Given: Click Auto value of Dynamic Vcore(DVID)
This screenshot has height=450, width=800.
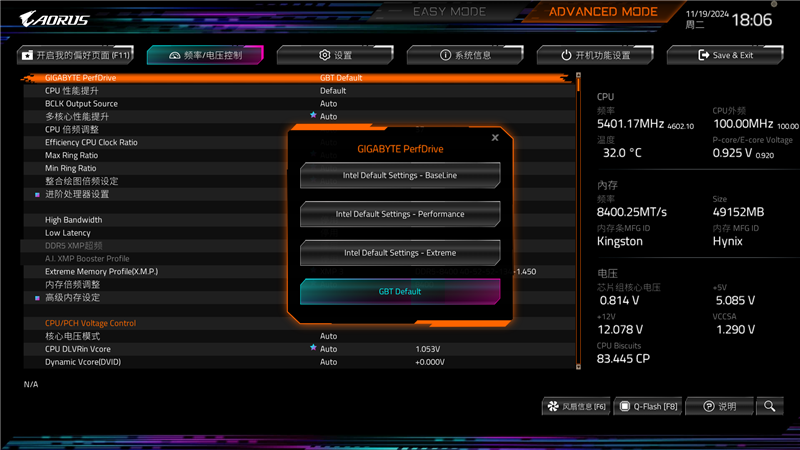Looking at the screenshot, I should tap(329, 362).
